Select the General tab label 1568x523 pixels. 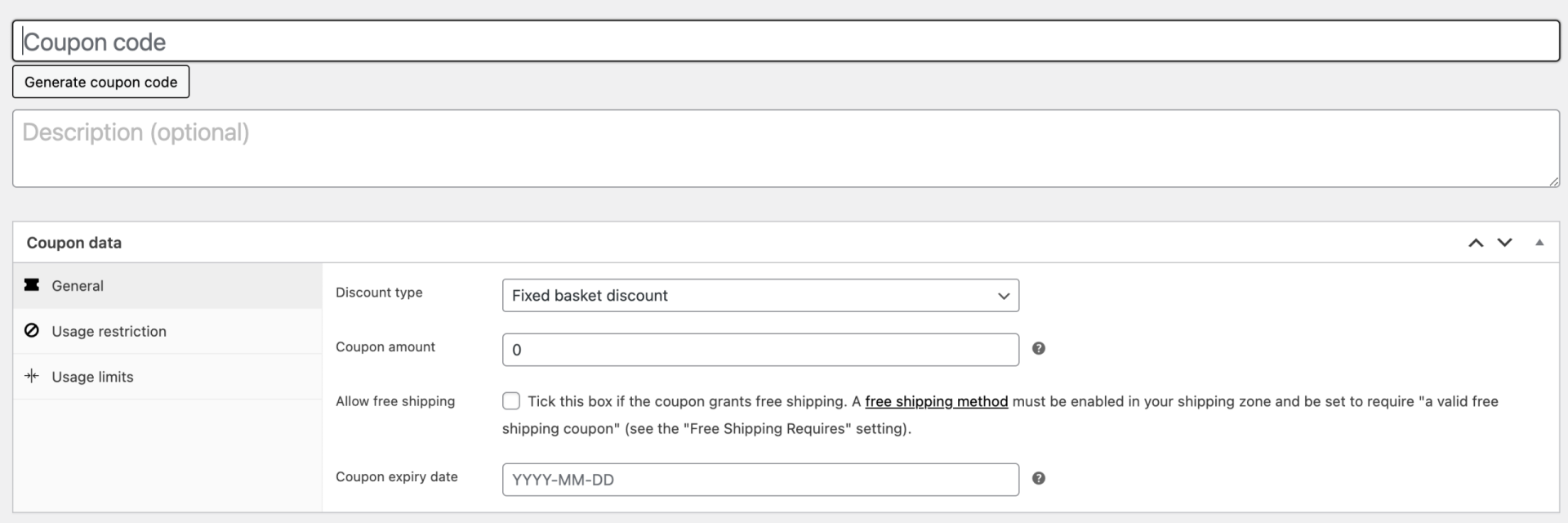pyautogui.click(x=78, y=286)
